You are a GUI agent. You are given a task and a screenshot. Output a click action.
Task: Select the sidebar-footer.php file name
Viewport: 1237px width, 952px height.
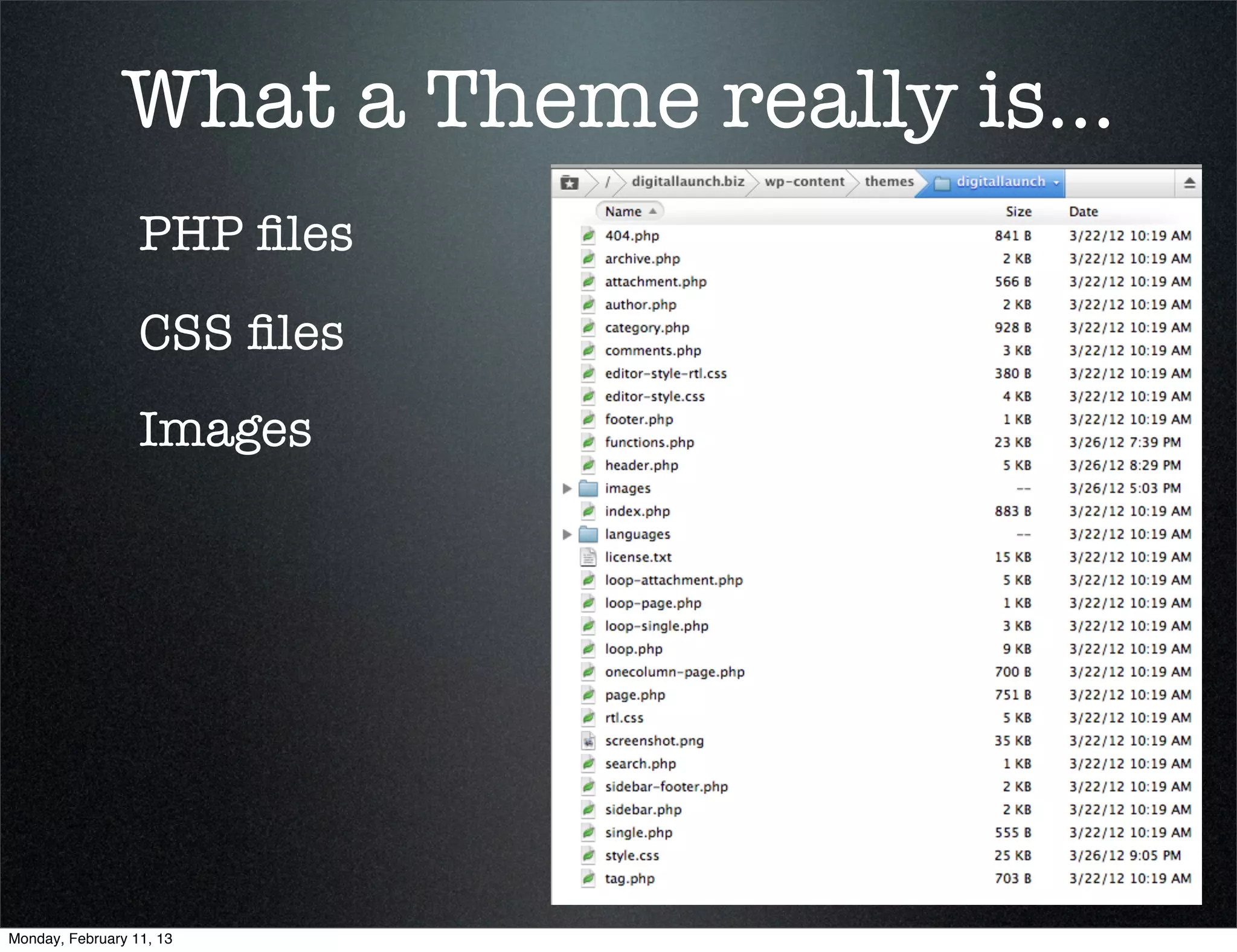coord(666,786)
